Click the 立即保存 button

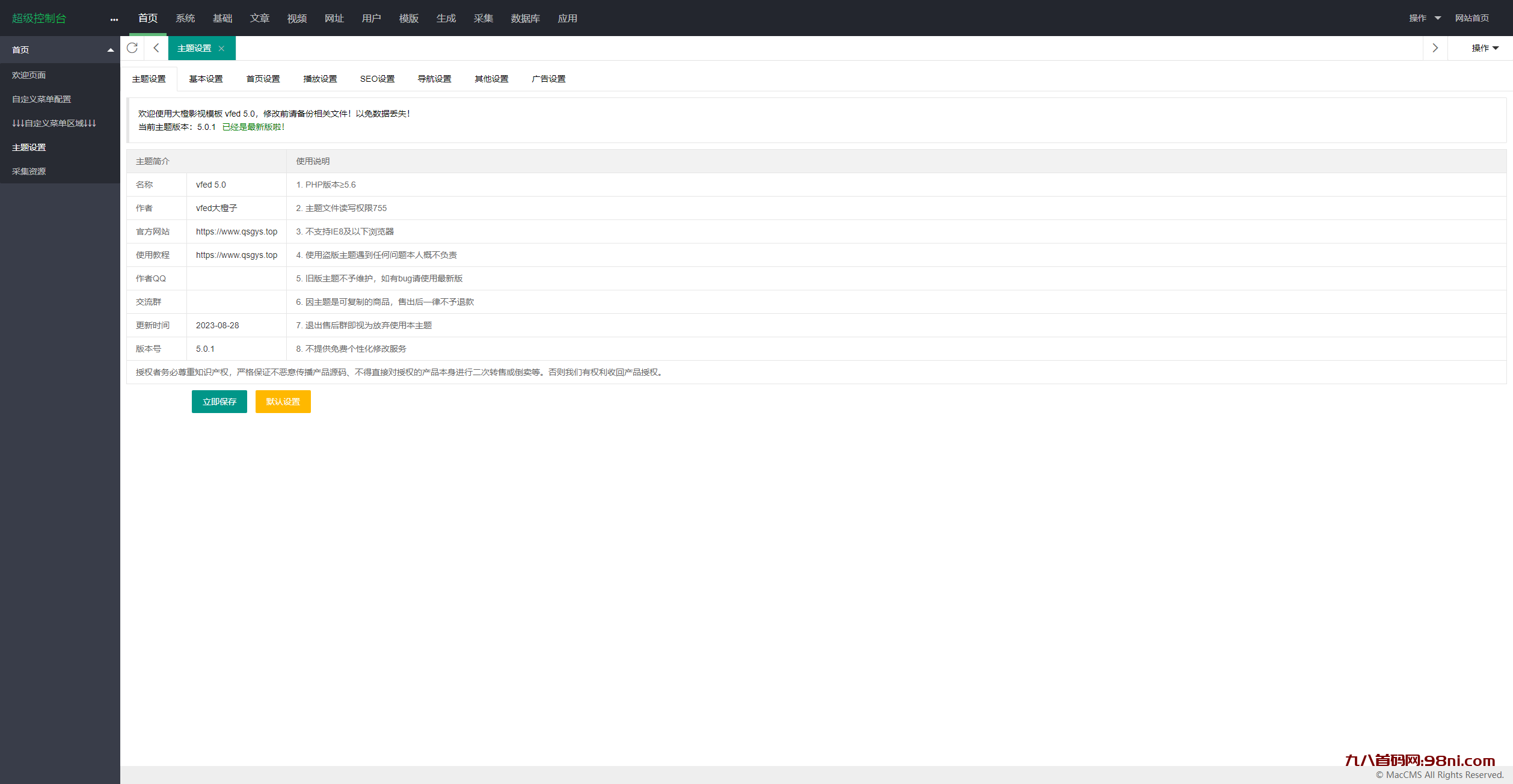coord(219,402)
